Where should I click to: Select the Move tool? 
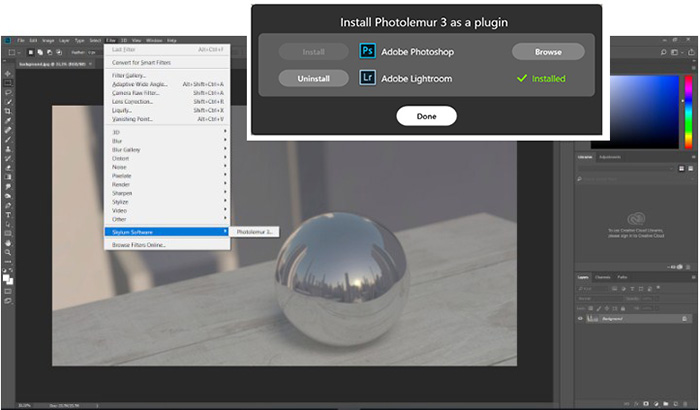[x=8, y=74]
